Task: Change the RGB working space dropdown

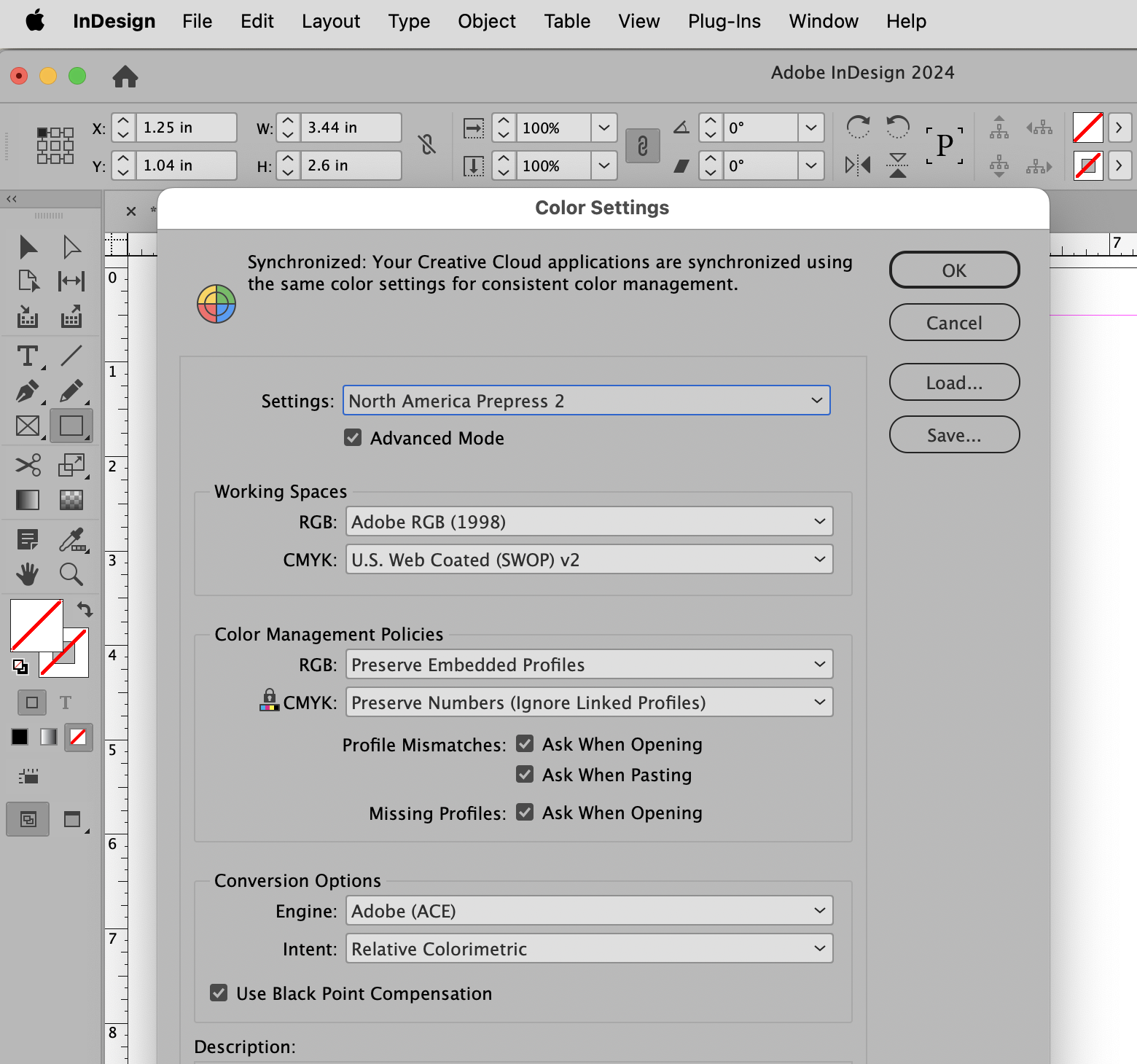Action: [588, 521]
